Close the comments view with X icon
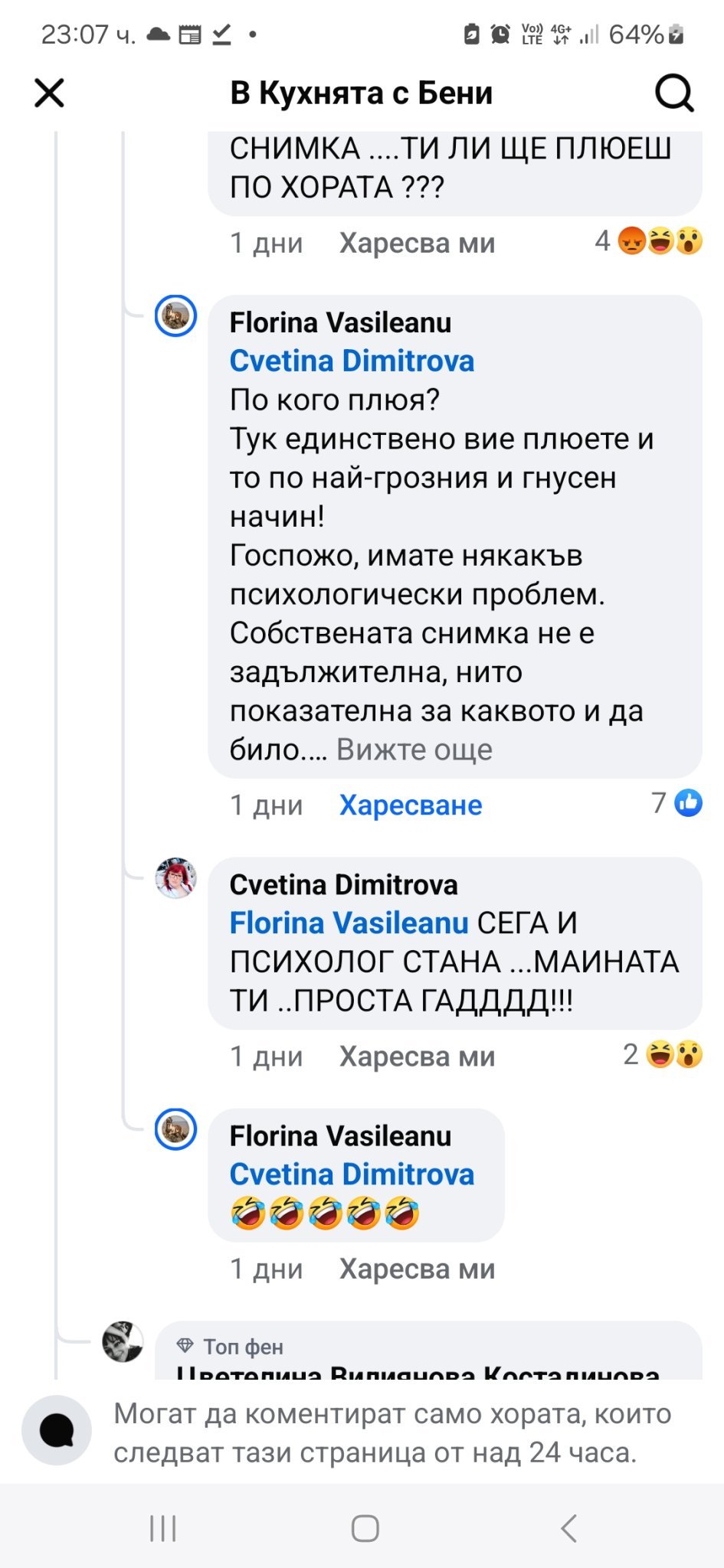Image resolution: width=724 pixels, height=1568 pixels. (50, 93)
